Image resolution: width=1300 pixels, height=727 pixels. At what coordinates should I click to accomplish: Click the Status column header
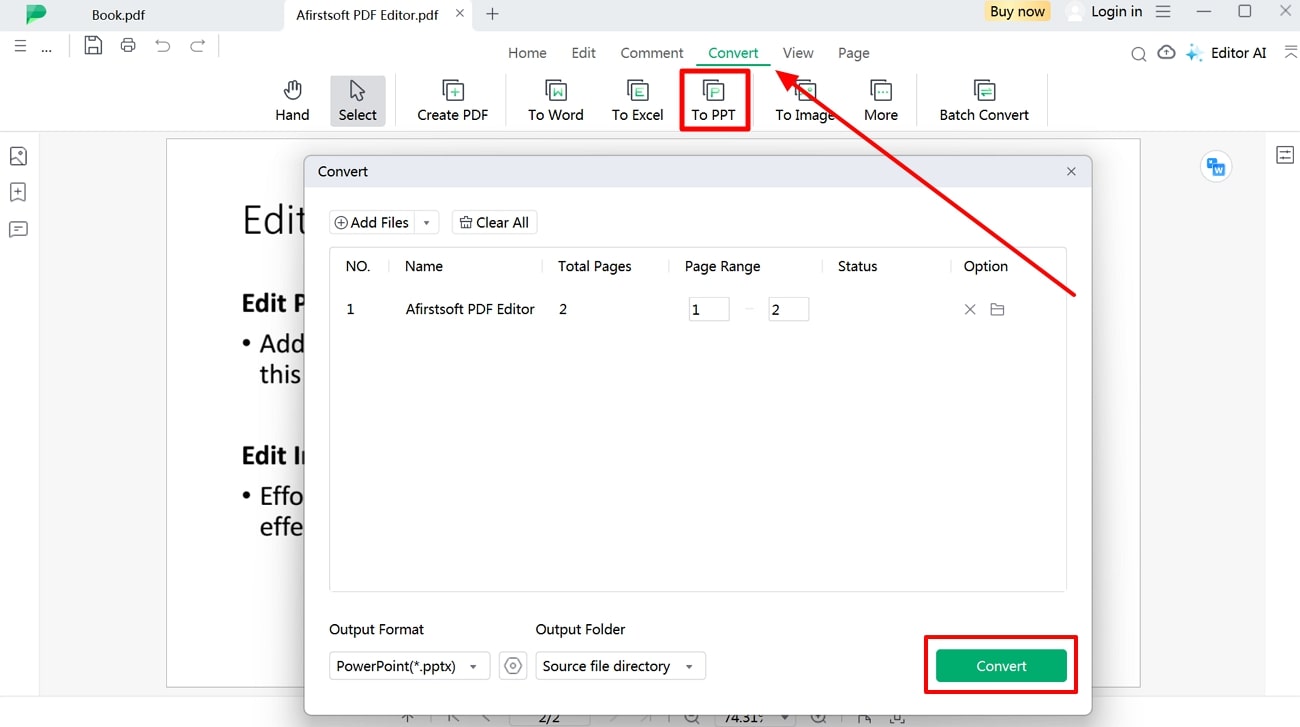[x=857, y=266]
